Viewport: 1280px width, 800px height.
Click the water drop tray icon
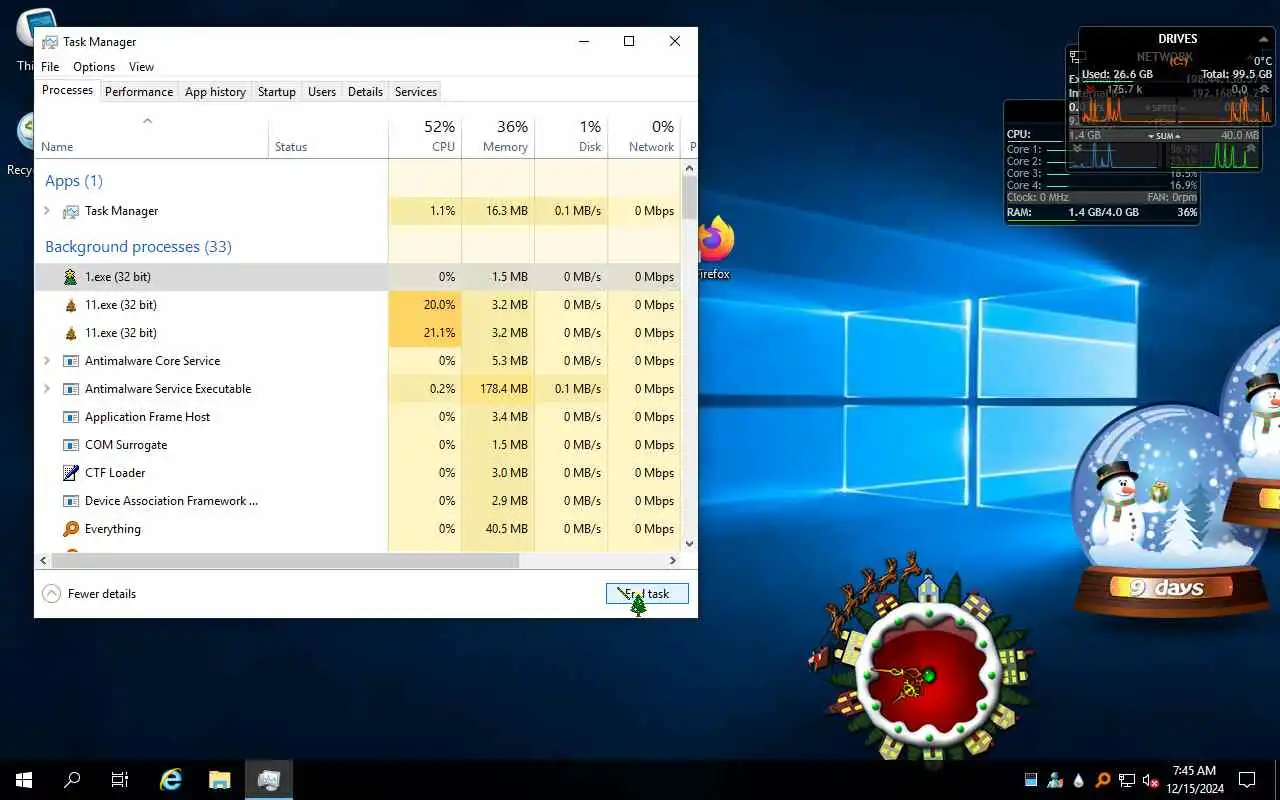pyautogui.click(x=1079, y=780)
